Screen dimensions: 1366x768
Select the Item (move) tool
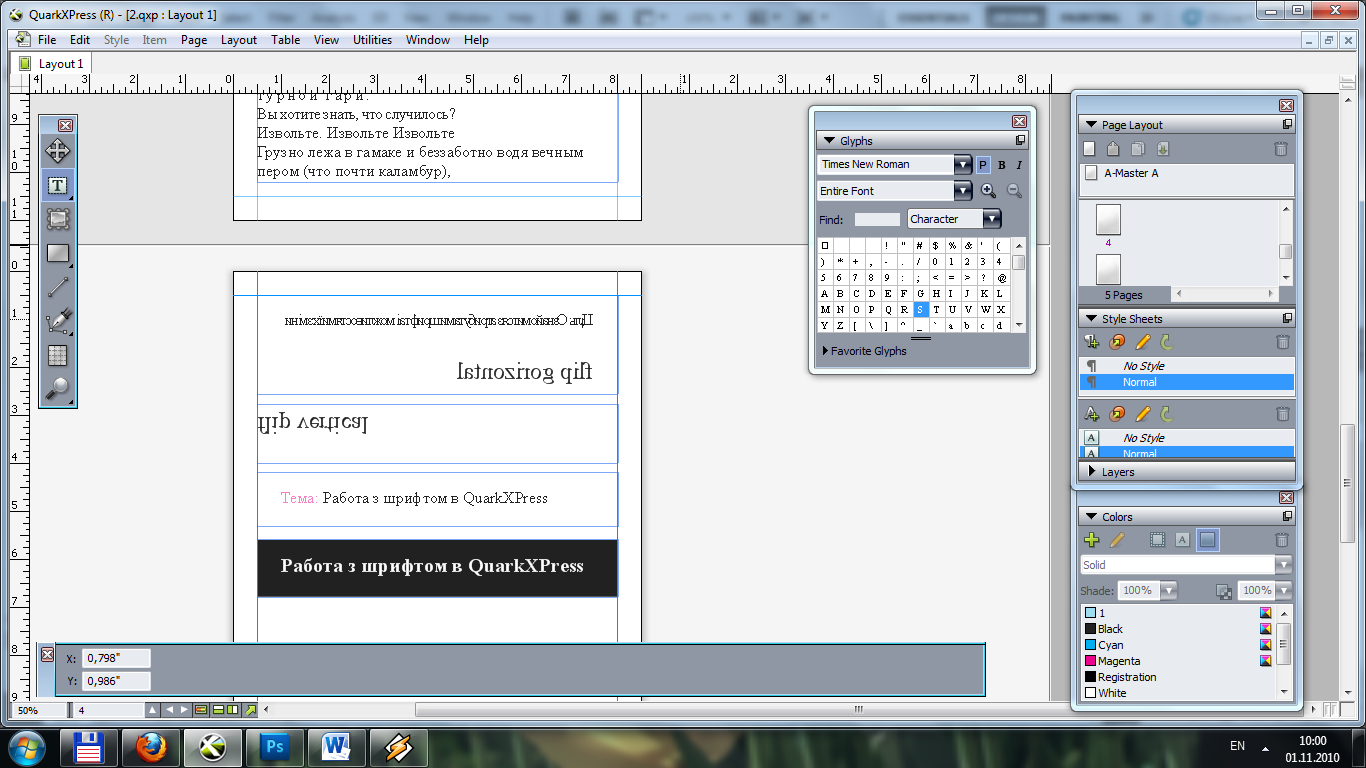pyautogui.click(x=57, y=151)
